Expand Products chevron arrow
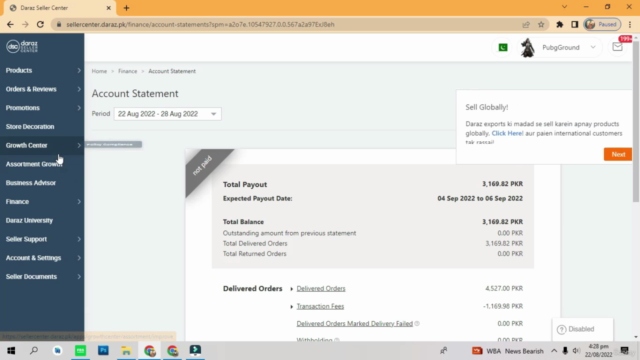Viewport: 640px width, 360px height. pos(79,70)
